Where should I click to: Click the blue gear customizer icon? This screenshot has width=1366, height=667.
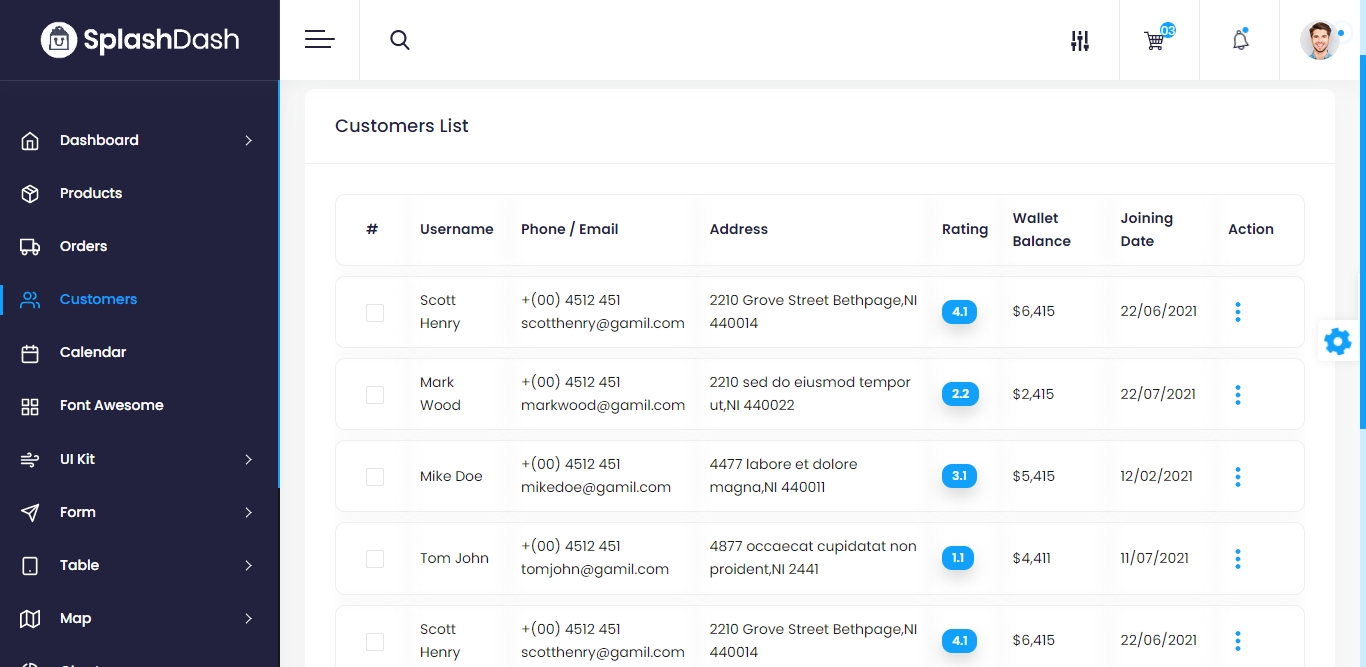(x=1337, y=342)
